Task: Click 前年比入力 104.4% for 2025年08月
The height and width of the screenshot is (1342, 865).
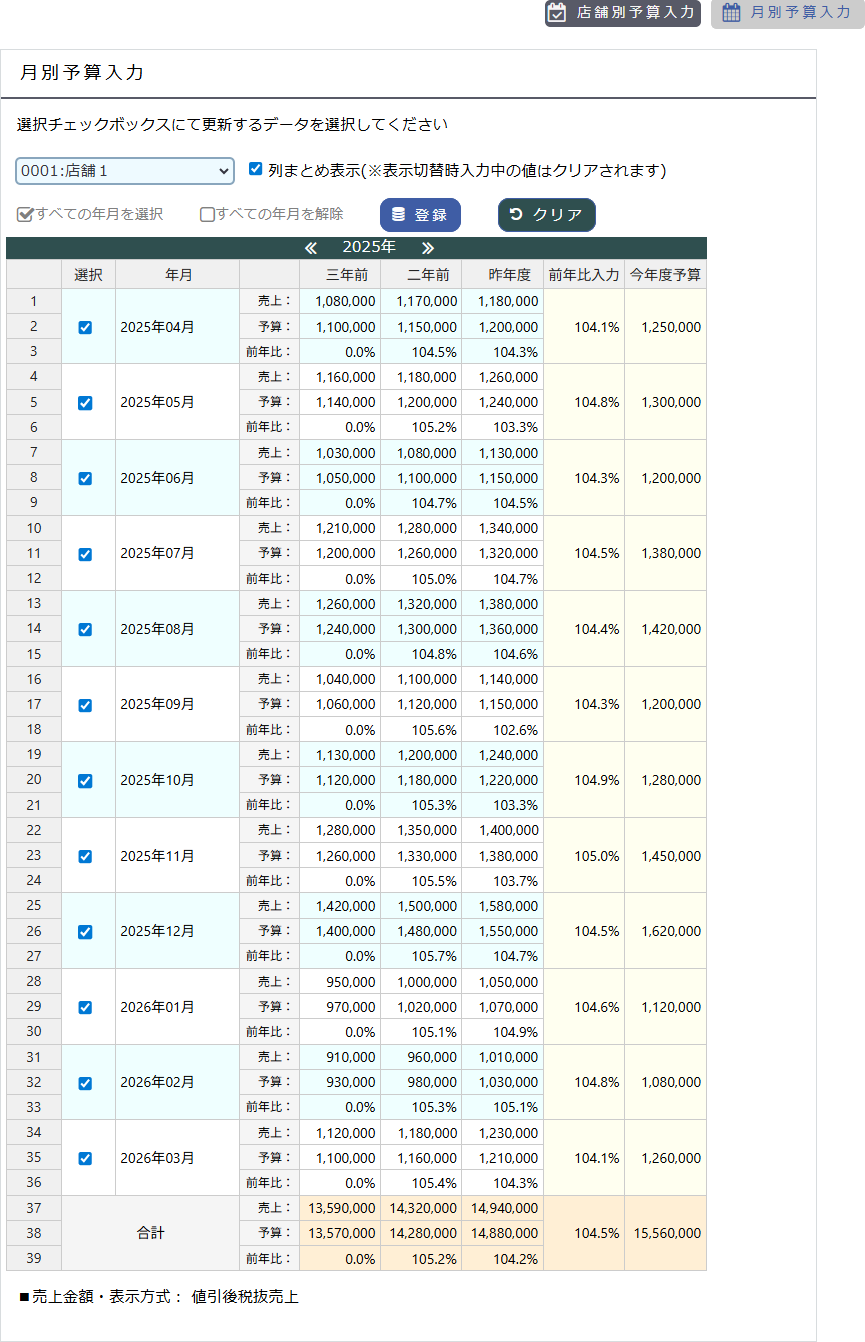Action: coord(584,629)
